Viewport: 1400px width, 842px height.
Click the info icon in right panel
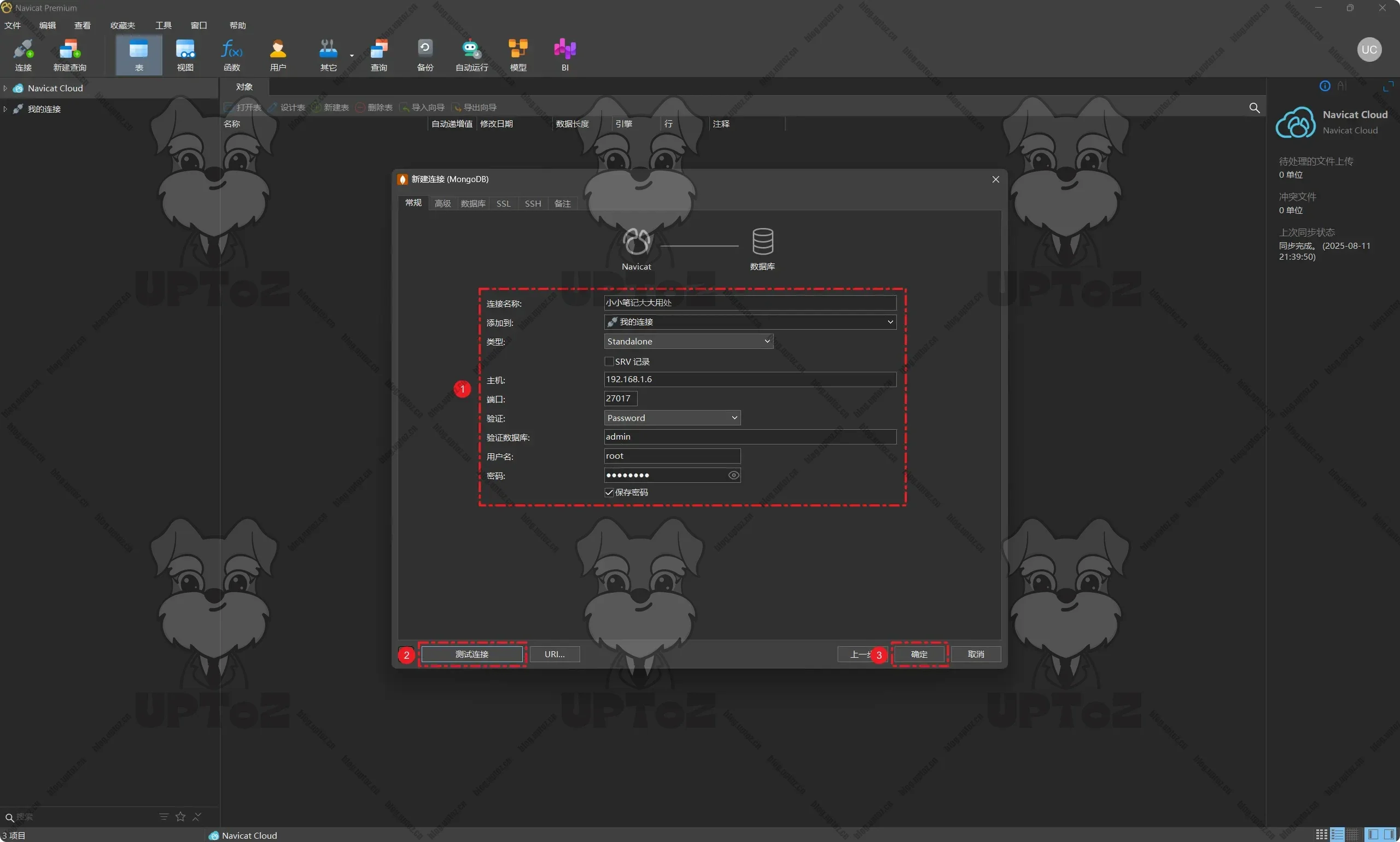(x=1325, y=86)
